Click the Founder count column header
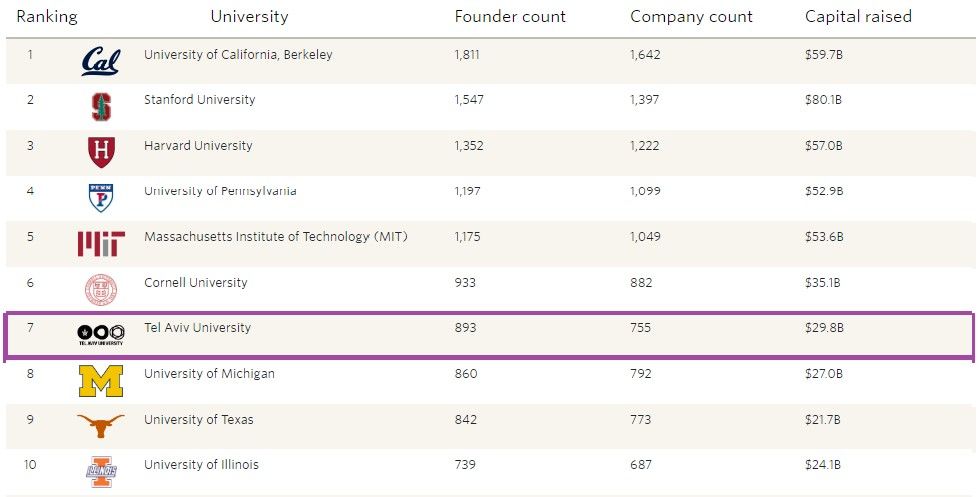This screenshot has height=497, width=980. pos(510,17)
